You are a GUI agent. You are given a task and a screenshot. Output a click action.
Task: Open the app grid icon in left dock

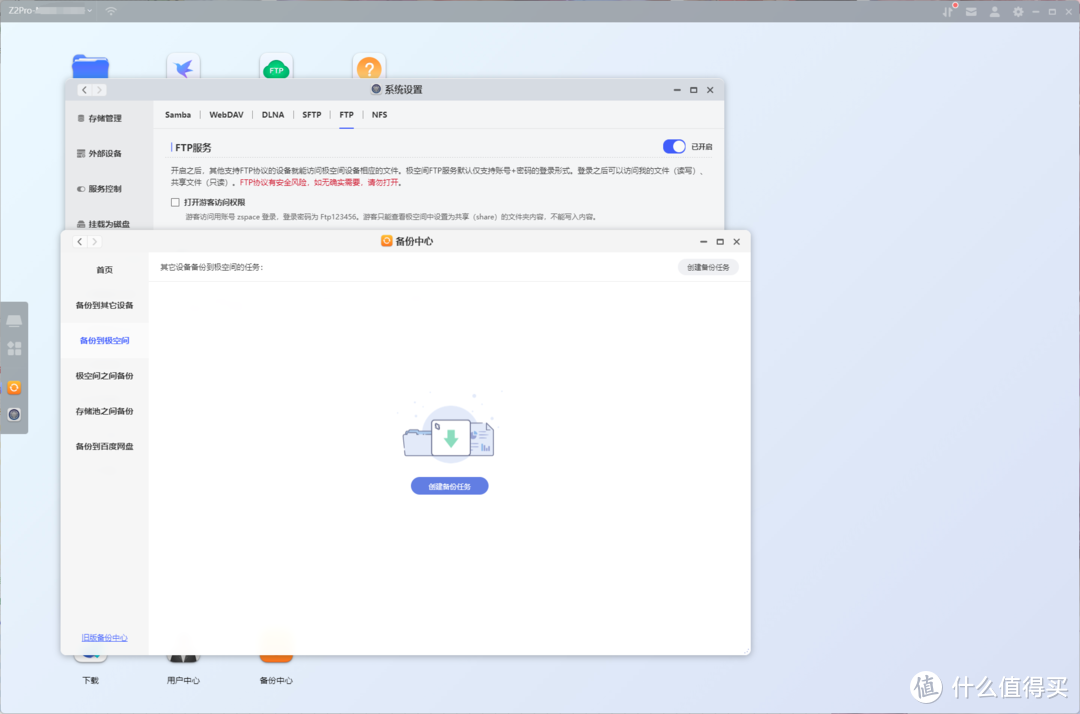[x=14, y=348]
